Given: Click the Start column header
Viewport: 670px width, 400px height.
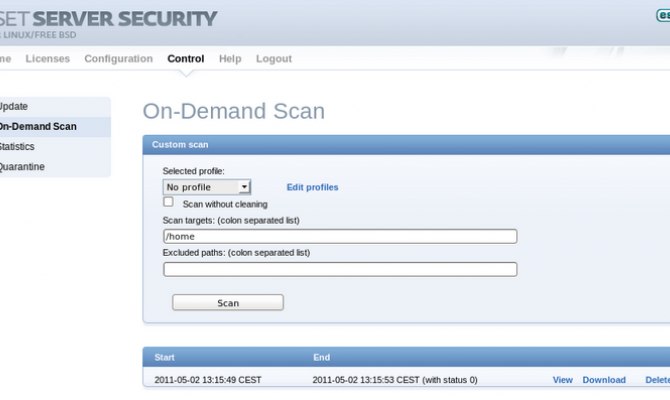Looking at the screenshot, I should tap(165, 357).
